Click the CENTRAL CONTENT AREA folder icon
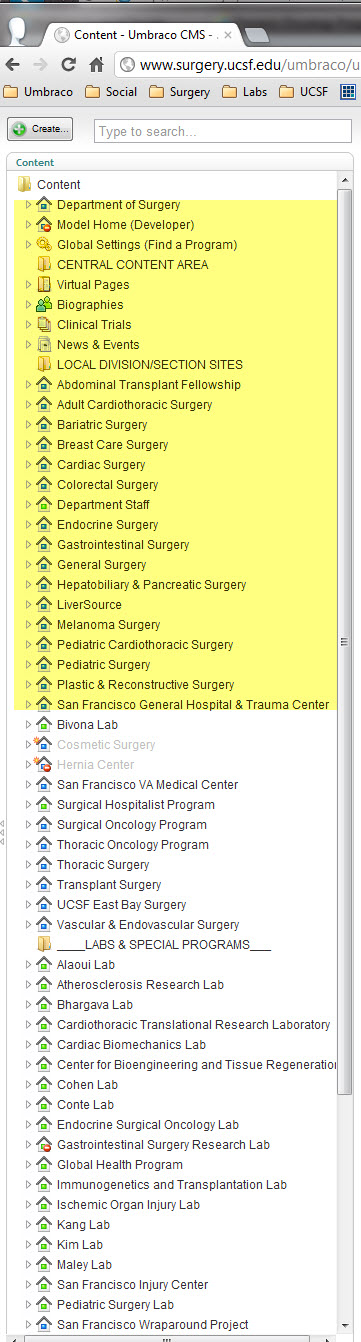 pos(44,264)
